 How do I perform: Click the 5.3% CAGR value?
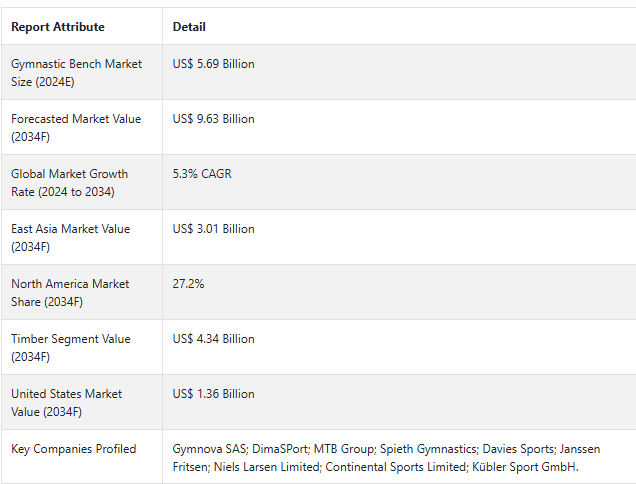click(202, 174)
